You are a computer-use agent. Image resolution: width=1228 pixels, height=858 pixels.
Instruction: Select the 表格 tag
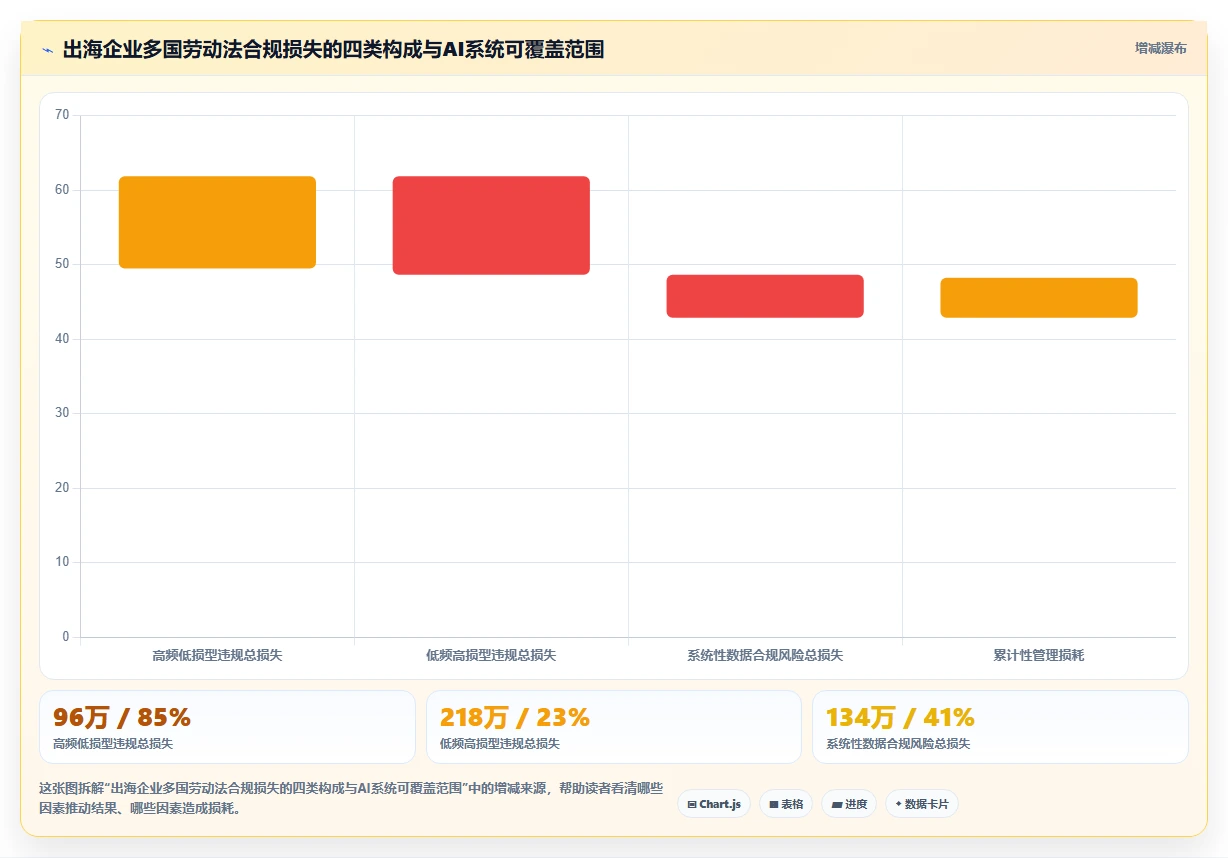click(786, 804)
